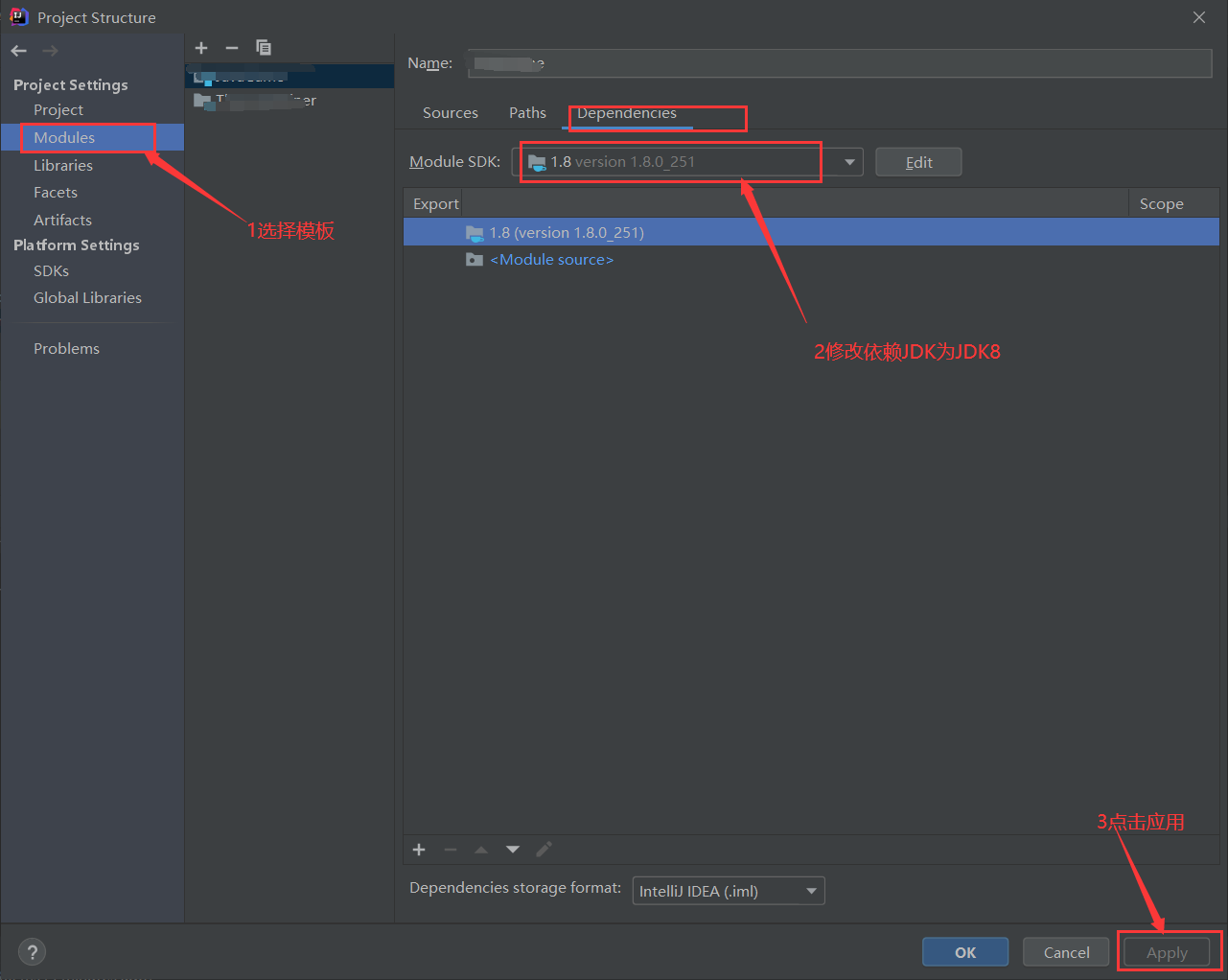The width and height of the screenshot is (1228, 980).
Task: Edit dependency pencil icon
Action: tap(544, 850)
